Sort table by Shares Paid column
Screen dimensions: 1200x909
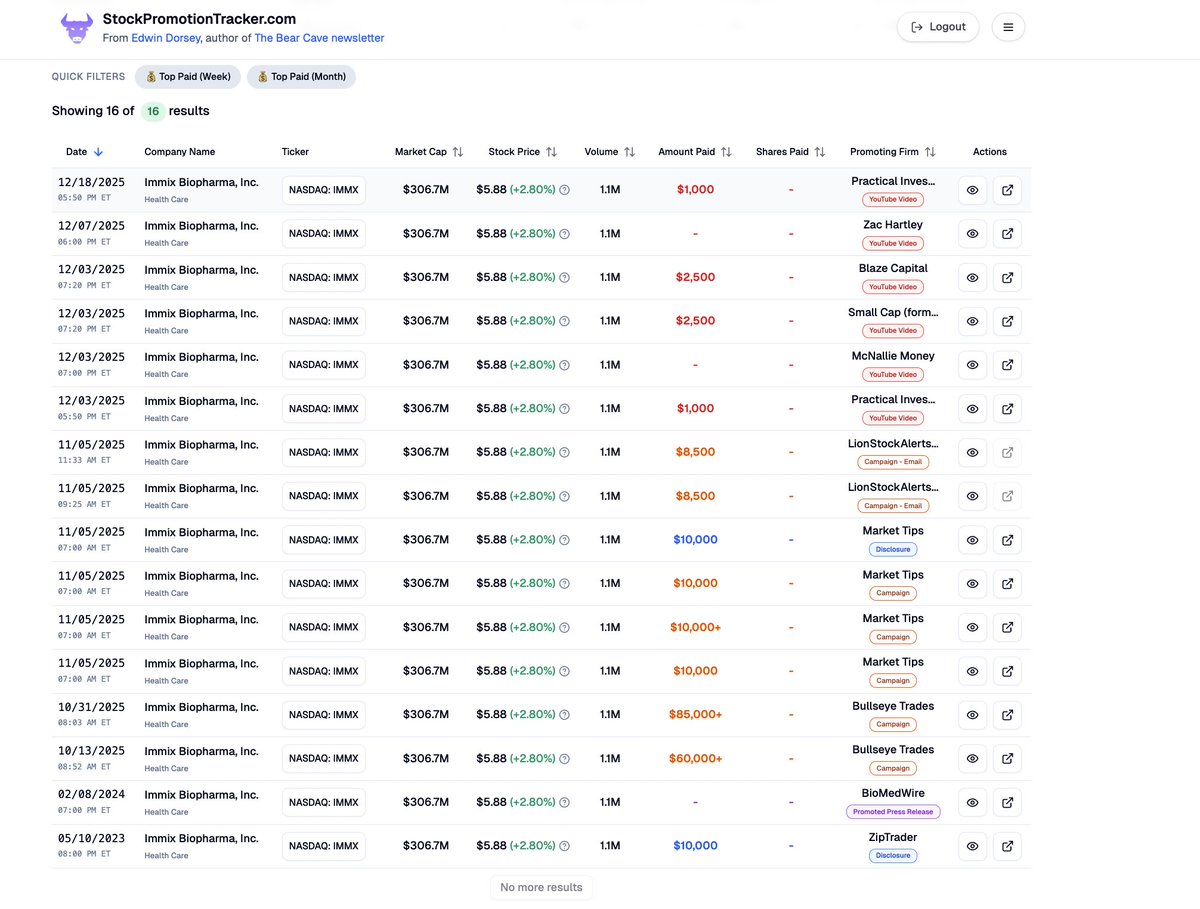(791, 152)
